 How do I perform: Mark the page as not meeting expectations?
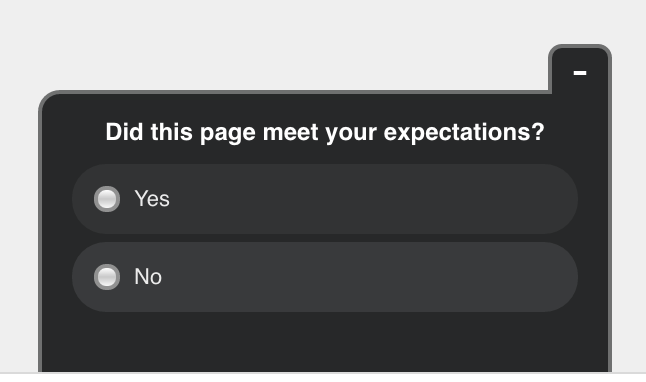click(x=107, y=277)
